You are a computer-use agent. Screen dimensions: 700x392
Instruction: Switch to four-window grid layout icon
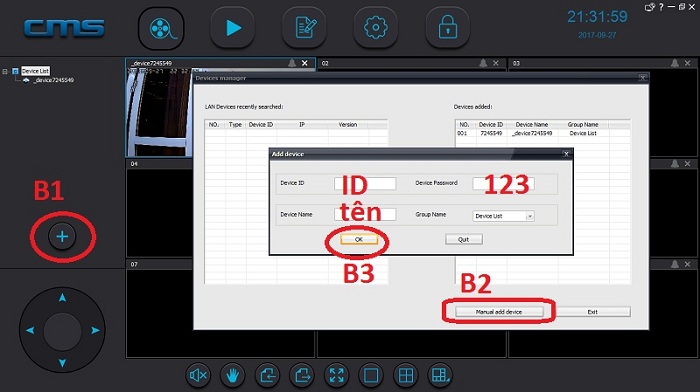[x=406, y=375]
